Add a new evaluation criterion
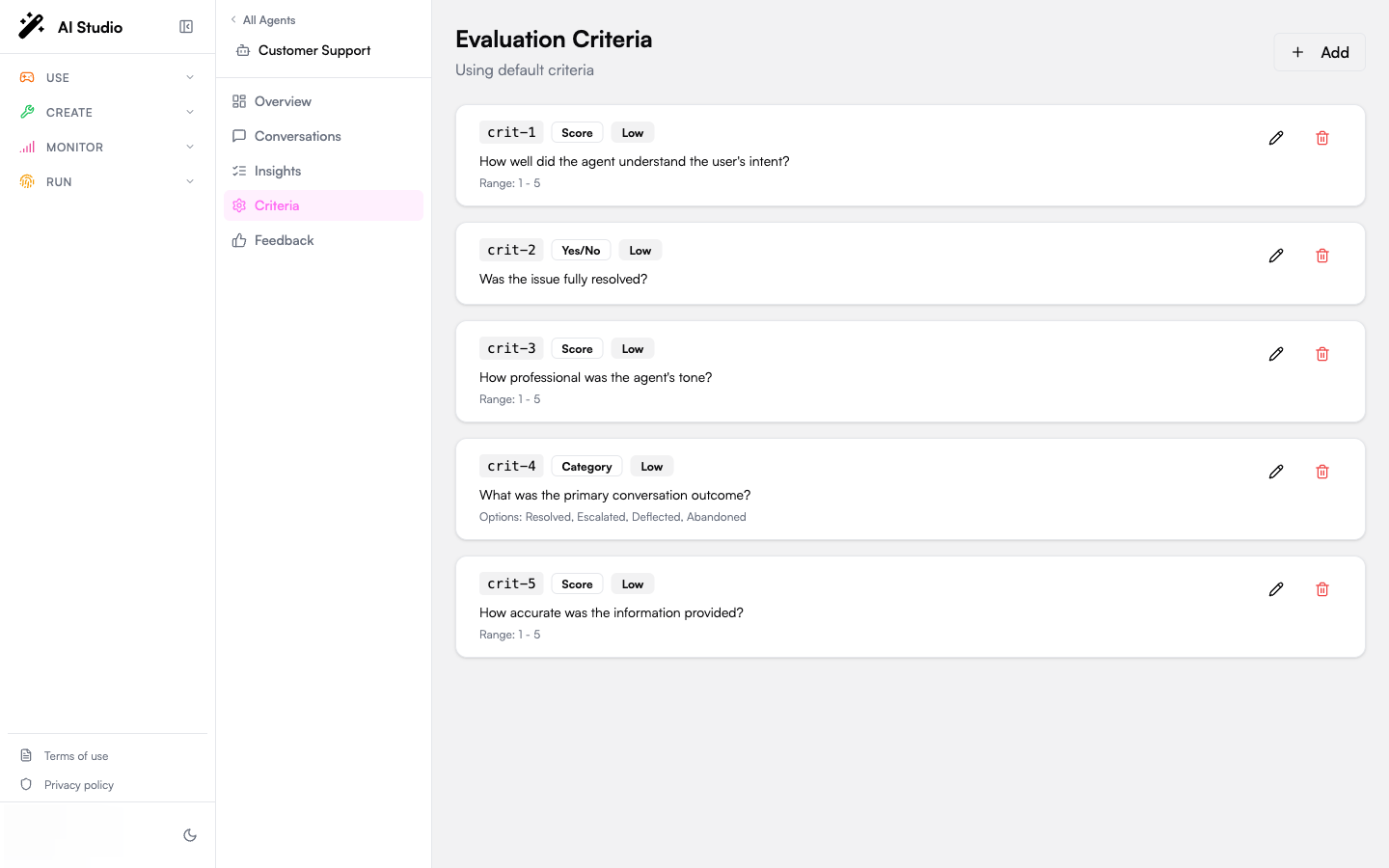The width and height of the screenshot is (1389, 868). tap(1320, 52)
